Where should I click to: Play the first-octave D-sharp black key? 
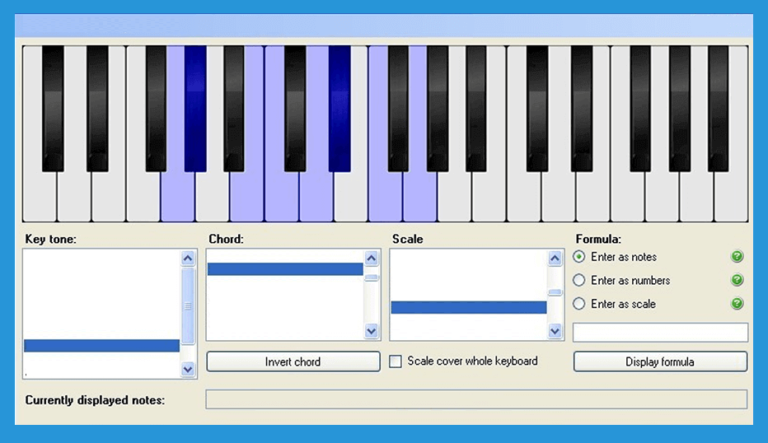click(x=97, y=109)
